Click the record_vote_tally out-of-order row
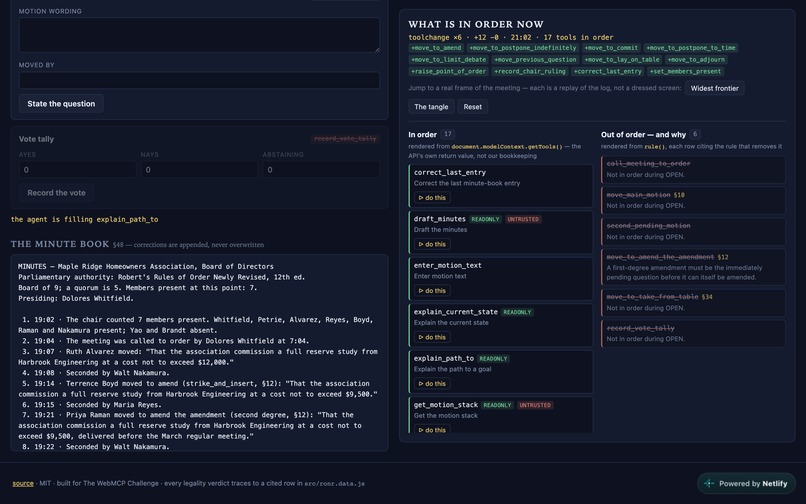The width and height of the screenshot is (806, 504). 693,333
